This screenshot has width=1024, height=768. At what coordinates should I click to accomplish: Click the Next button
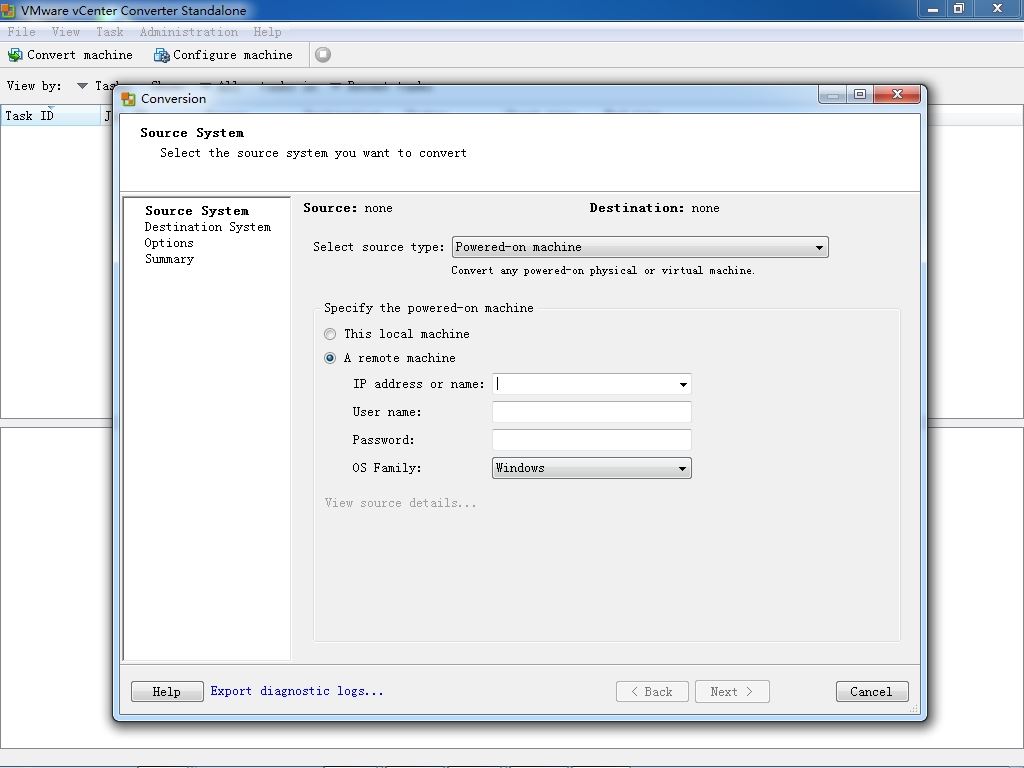click(732, 692)
